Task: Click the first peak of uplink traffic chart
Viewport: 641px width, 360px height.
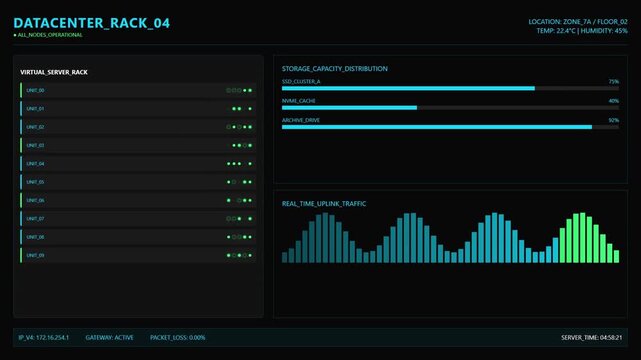Action: click(325, 237)
